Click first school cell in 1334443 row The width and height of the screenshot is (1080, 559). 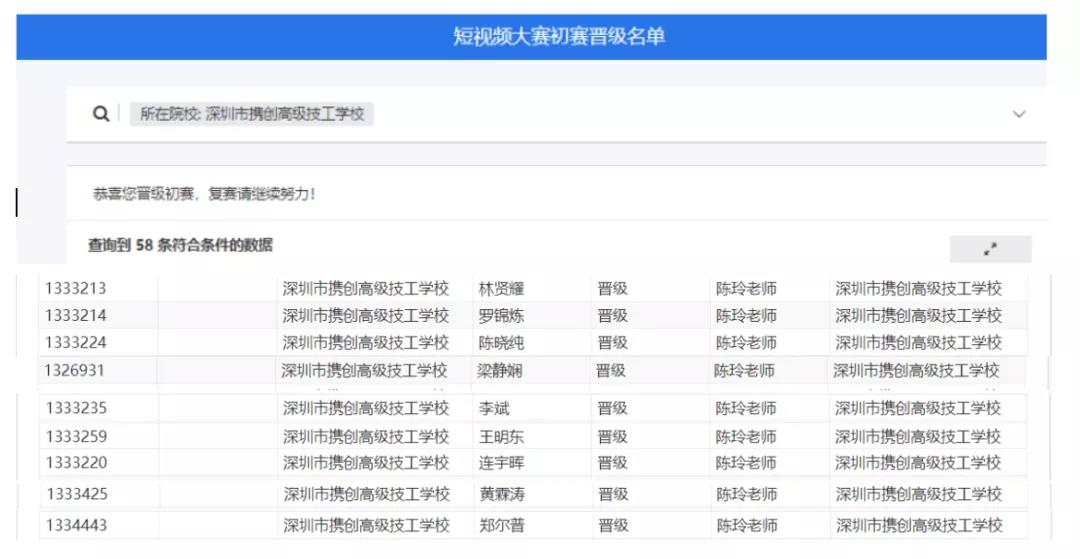366,525
